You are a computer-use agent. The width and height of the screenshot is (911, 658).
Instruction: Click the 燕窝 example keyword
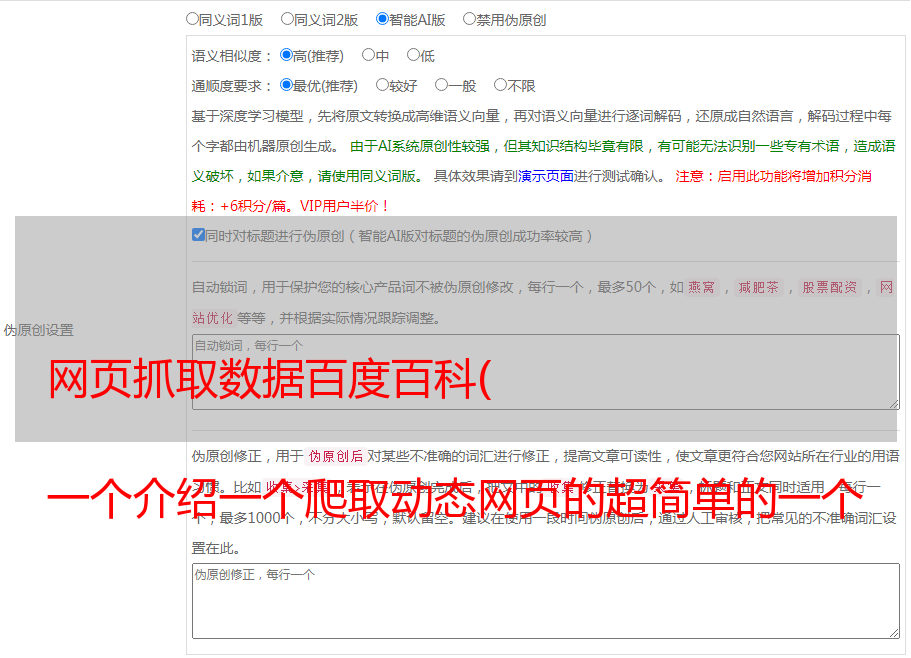click(x=701, y=287)
